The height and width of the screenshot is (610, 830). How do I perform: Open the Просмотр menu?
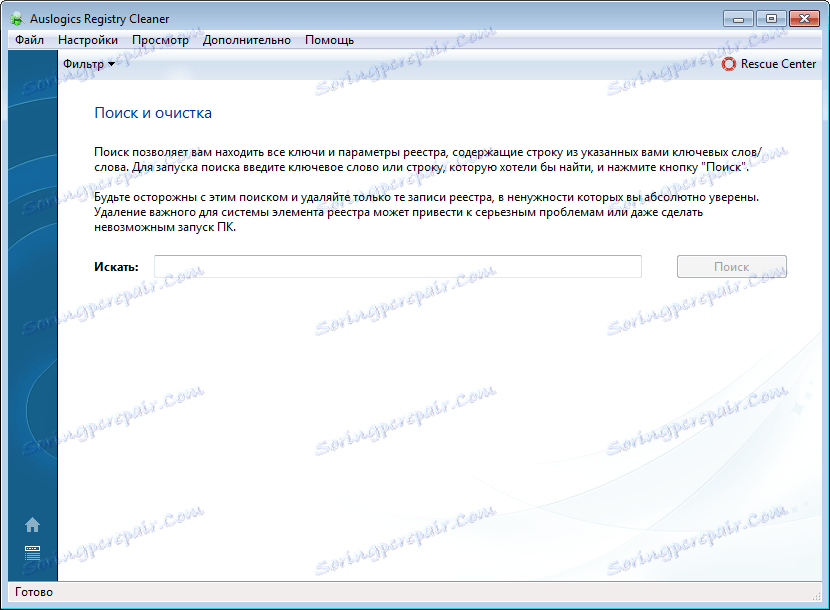click(x=160, y=40)
